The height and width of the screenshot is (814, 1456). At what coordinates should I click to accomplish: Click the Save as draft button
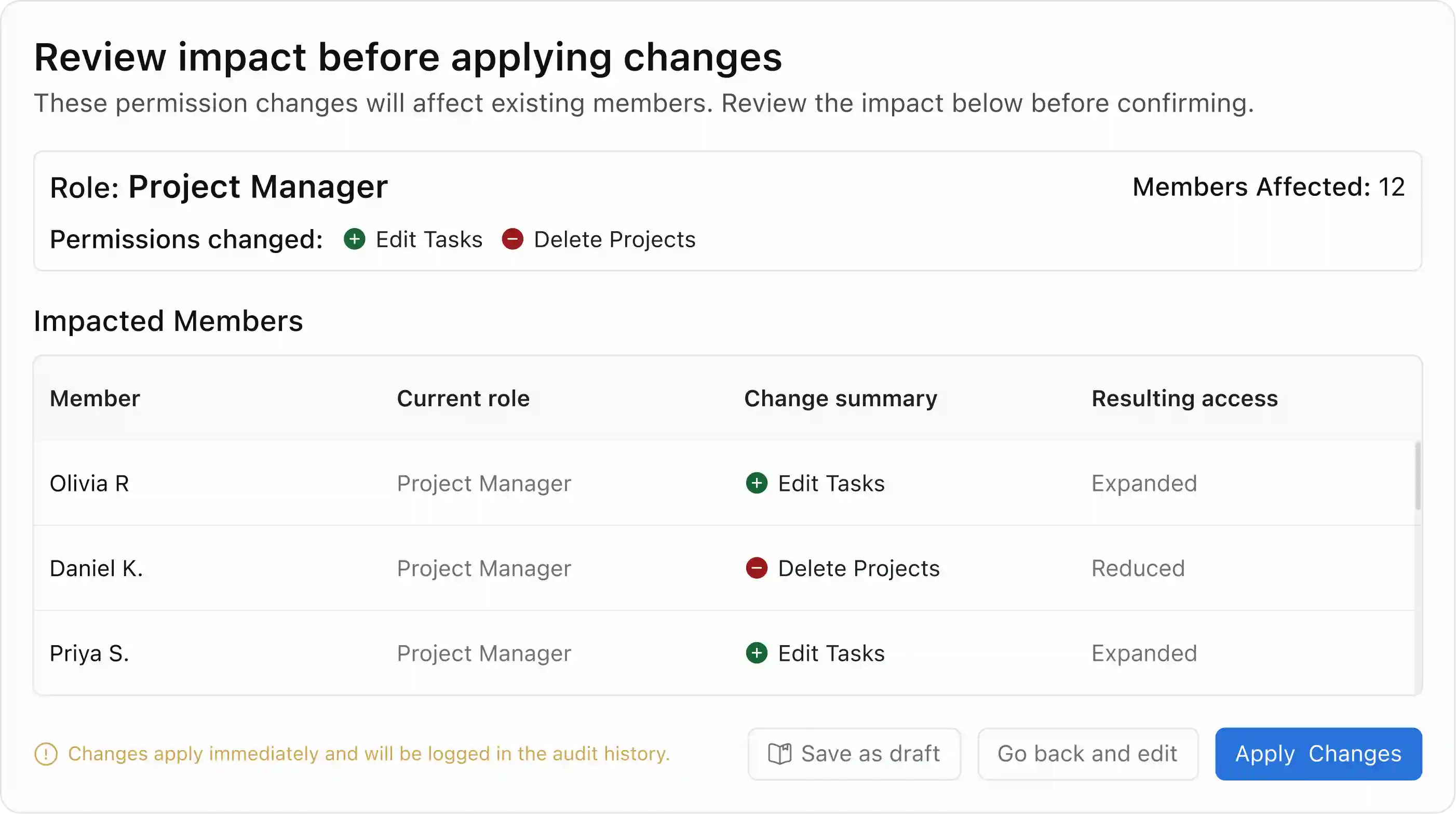tap(854, 754)
